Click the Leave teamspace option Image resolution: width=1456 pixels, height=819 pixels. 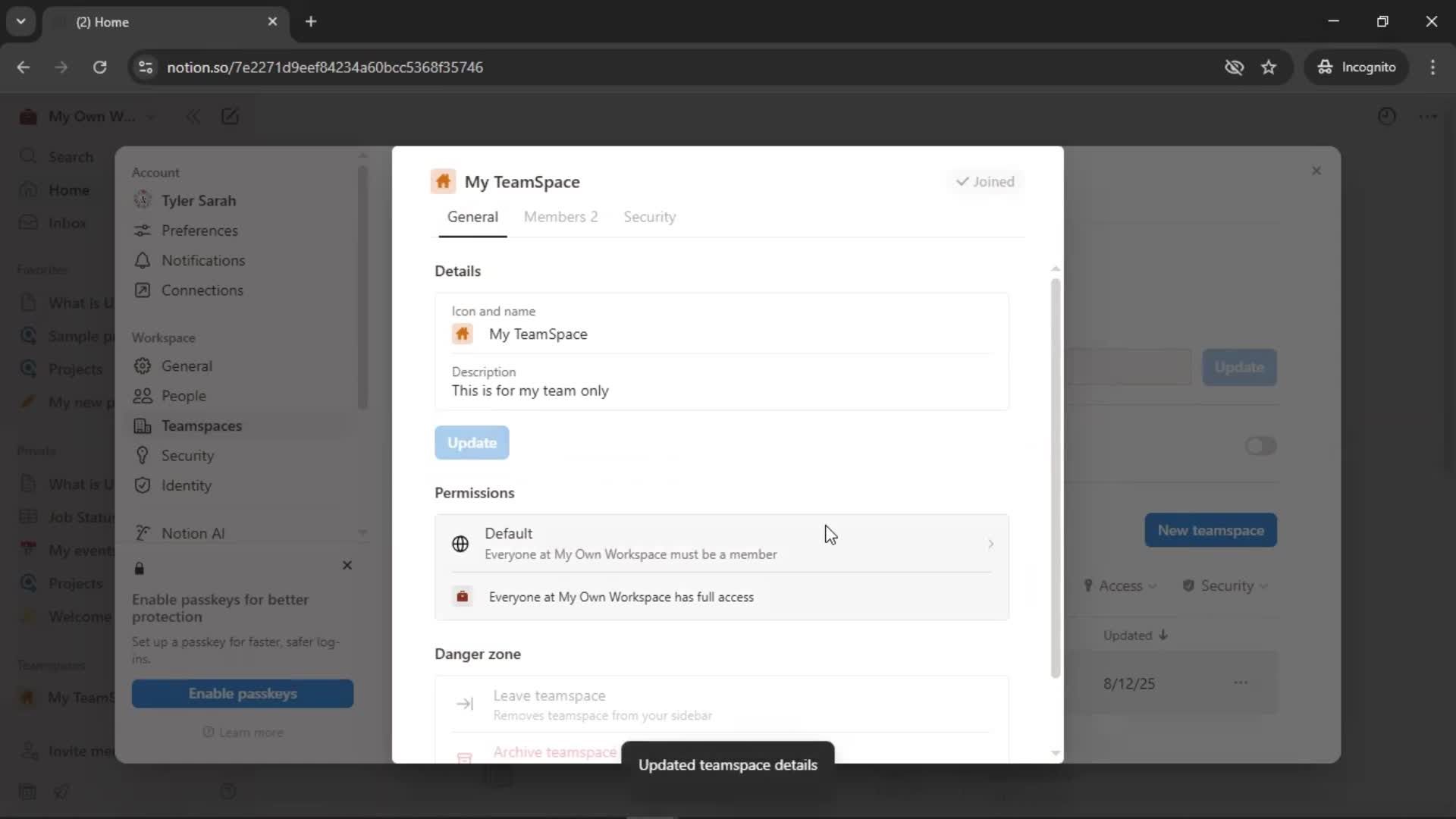[721, 704]
